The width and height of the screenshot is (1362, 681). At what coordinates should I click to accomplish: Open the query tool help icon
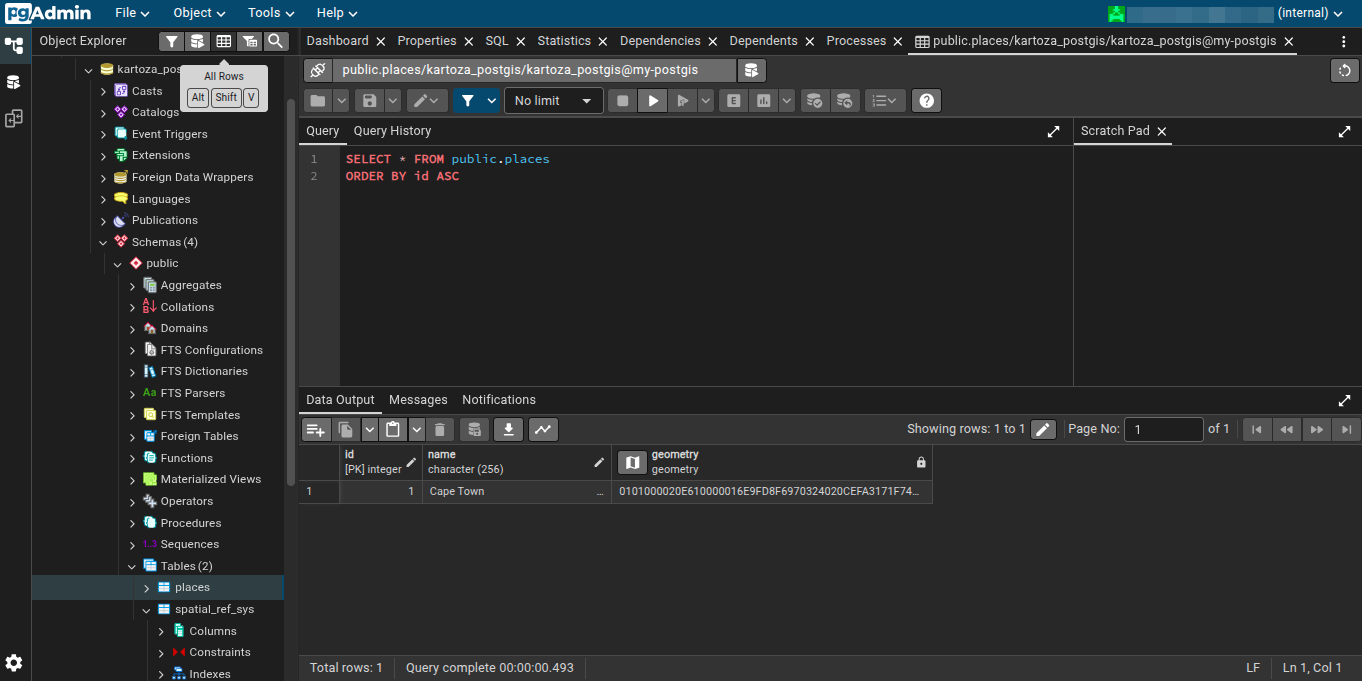(x=926, y=101)
